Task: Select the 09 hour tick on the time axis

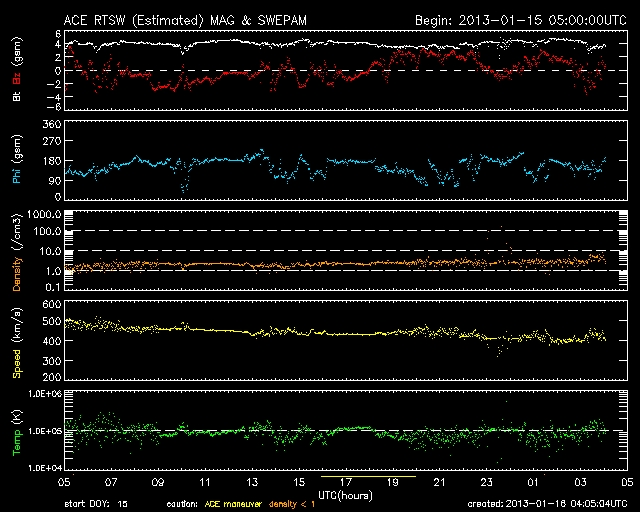Action: click(158, 481)
